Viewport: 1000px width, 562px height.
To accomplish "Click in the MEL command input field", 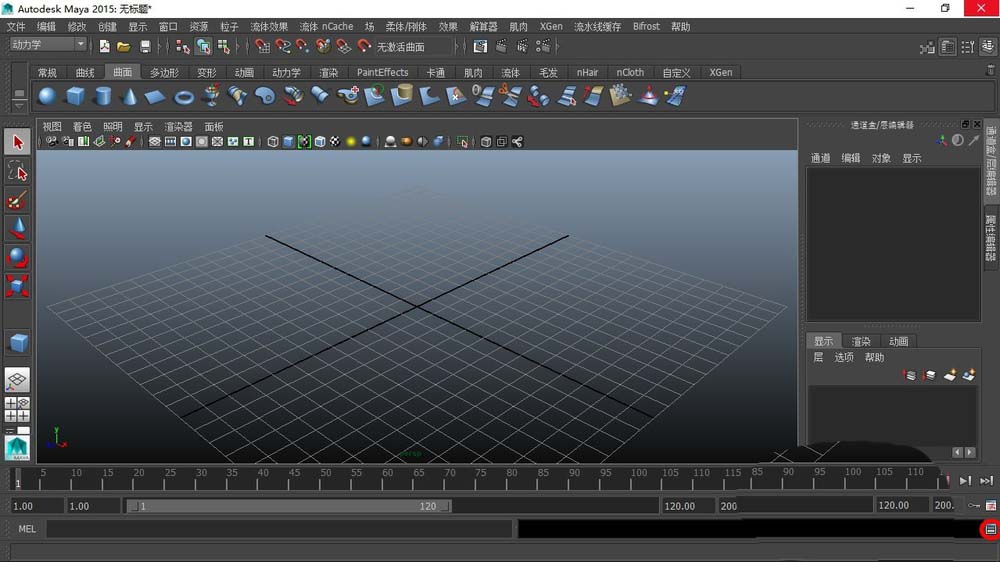I will (x=278, y=529).
